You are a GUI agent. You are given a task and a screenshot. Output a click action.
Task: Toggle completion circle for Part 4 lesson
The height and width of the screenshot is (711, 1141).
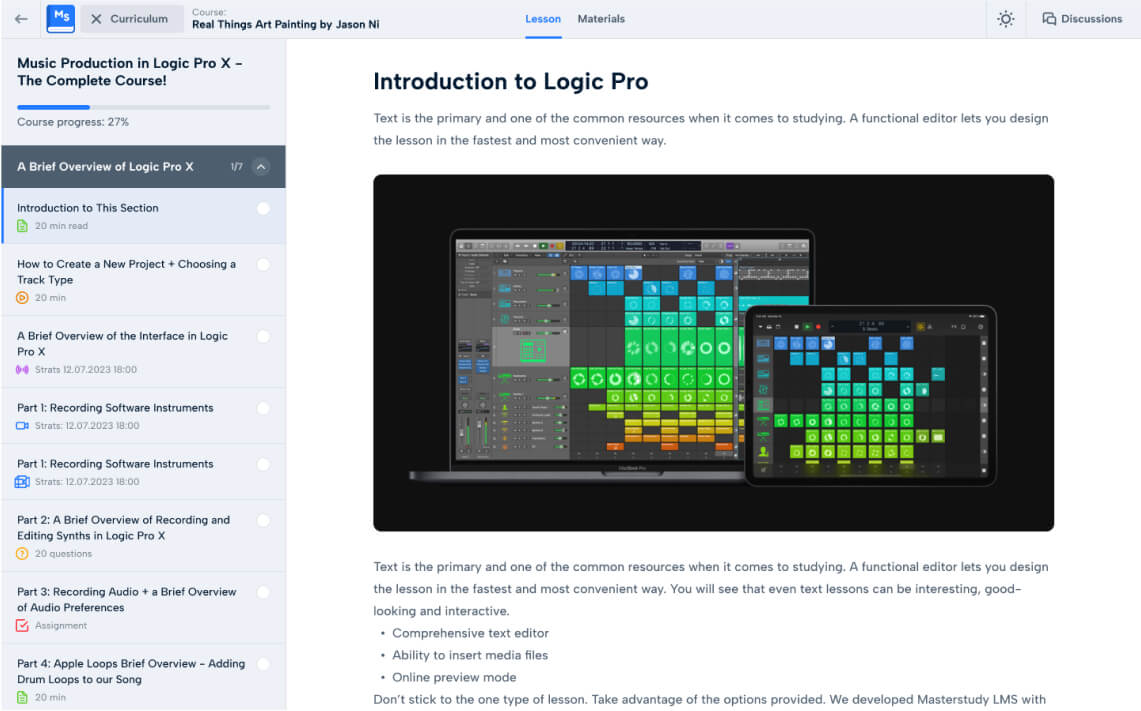(263, 664)
